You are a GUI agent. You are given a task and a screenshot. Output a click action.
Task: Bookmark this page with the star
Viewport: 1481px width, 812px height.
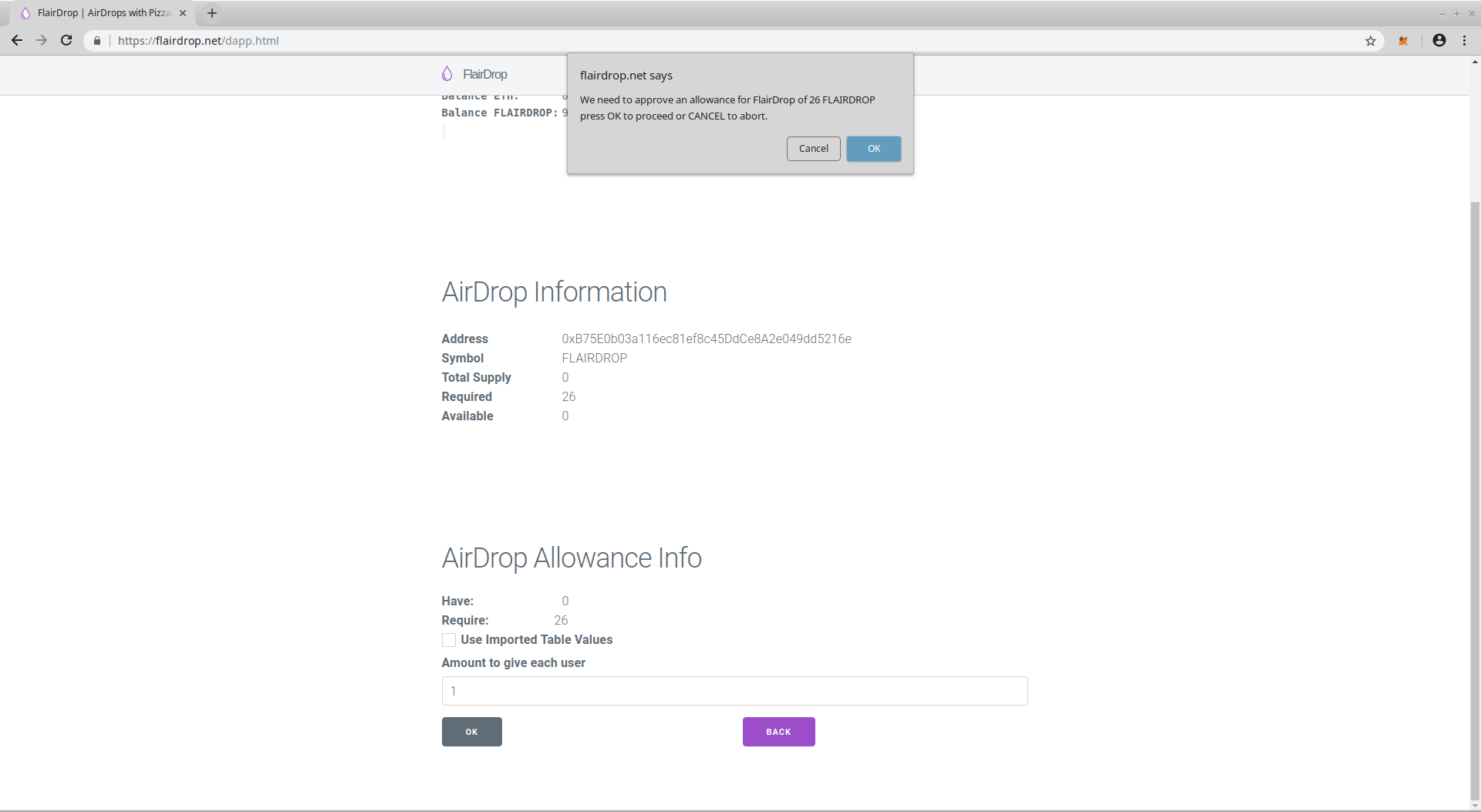pos(1371,41)
